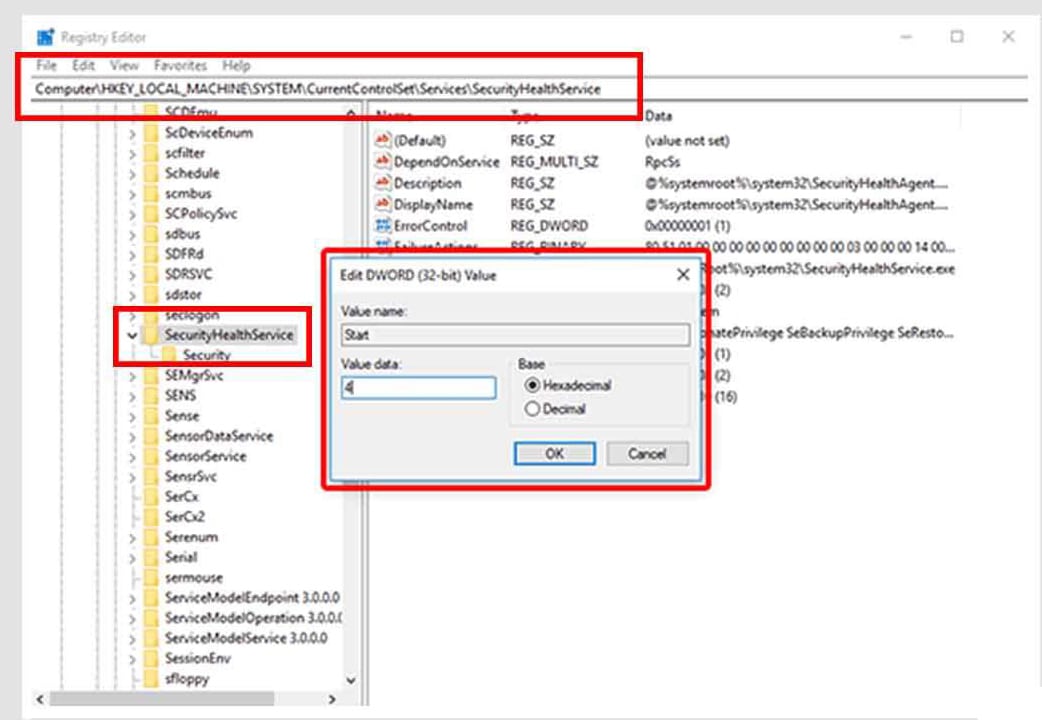Click the folder icon beside scfilter

[152, 153]
